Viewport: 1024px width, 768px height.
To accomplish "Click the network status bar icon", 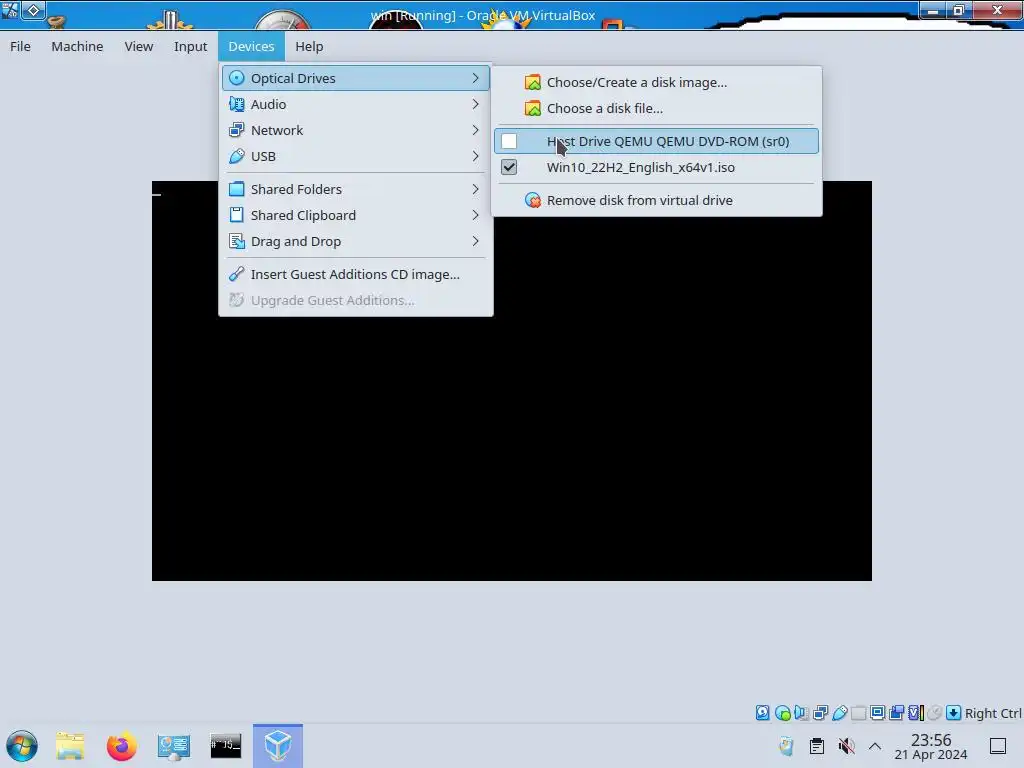I will [821, 712].
